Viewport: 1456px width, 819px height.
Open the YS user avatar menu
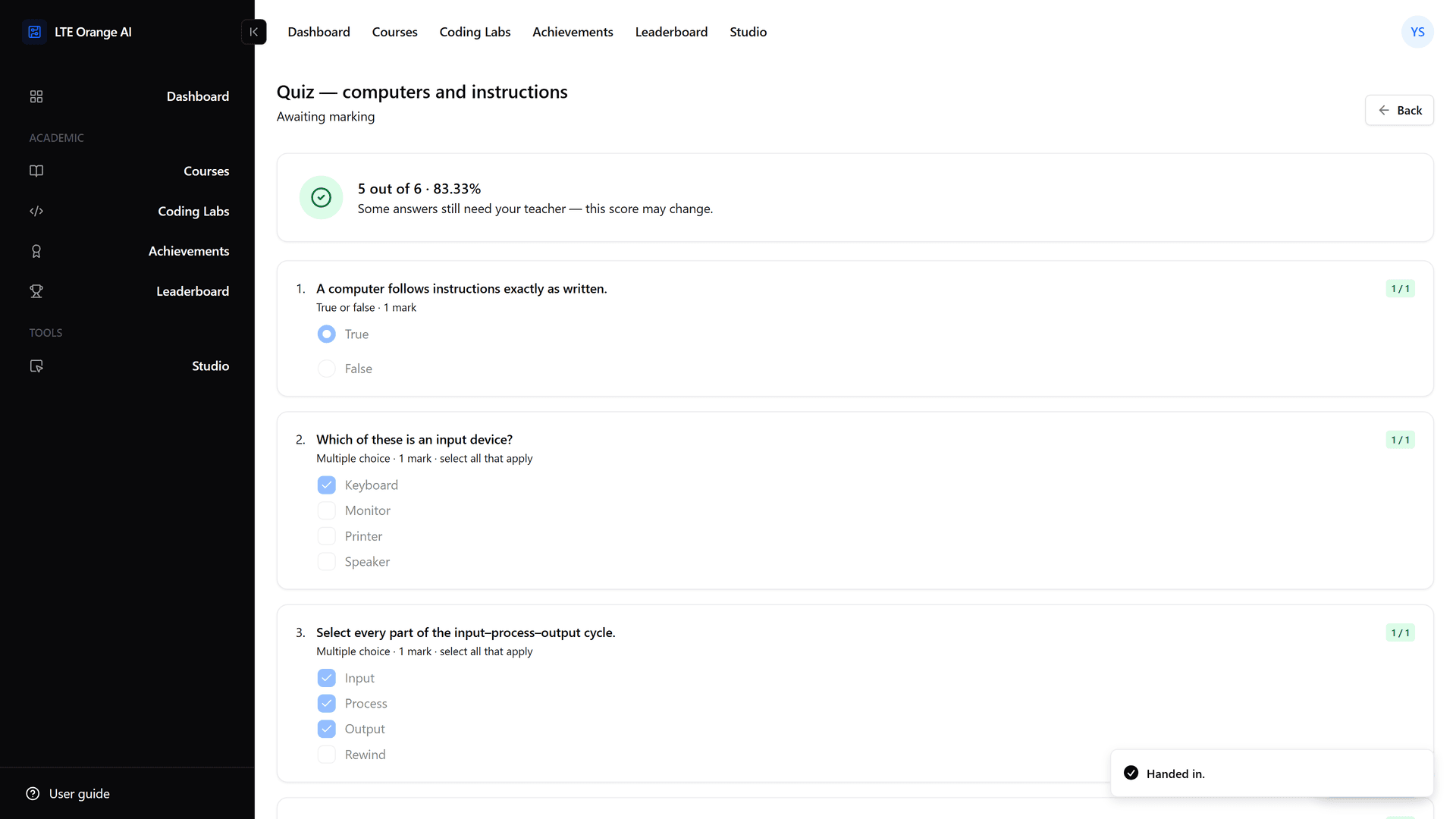point(1417,32)
